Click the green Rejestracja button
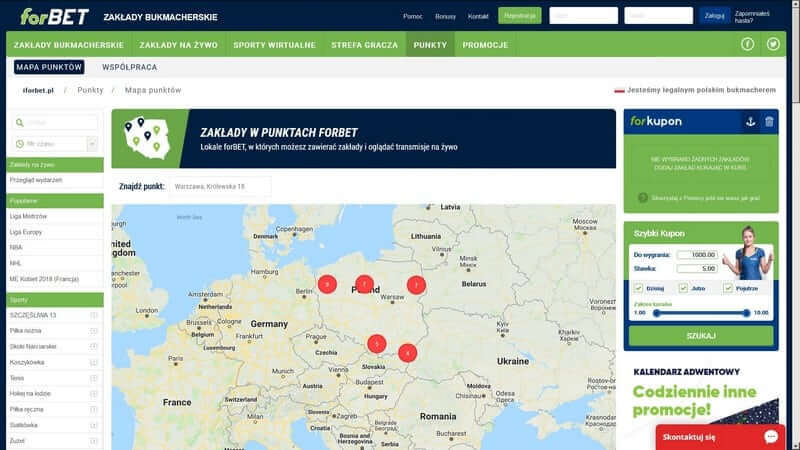The width and height of the screenshot is (800, 450). pyautogui.click(x=520, y=15)
